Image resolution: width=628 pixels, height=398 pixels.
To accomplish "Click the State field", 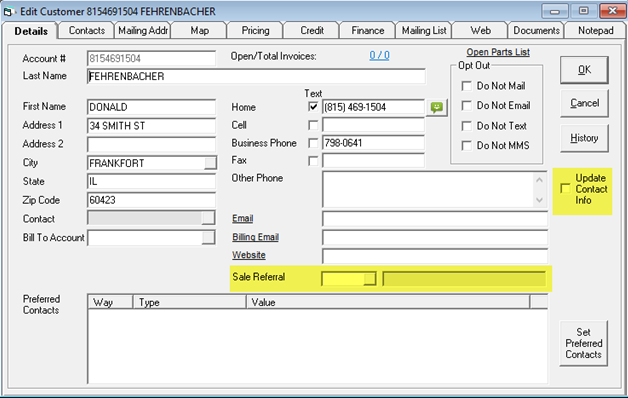I will [151, 181].
